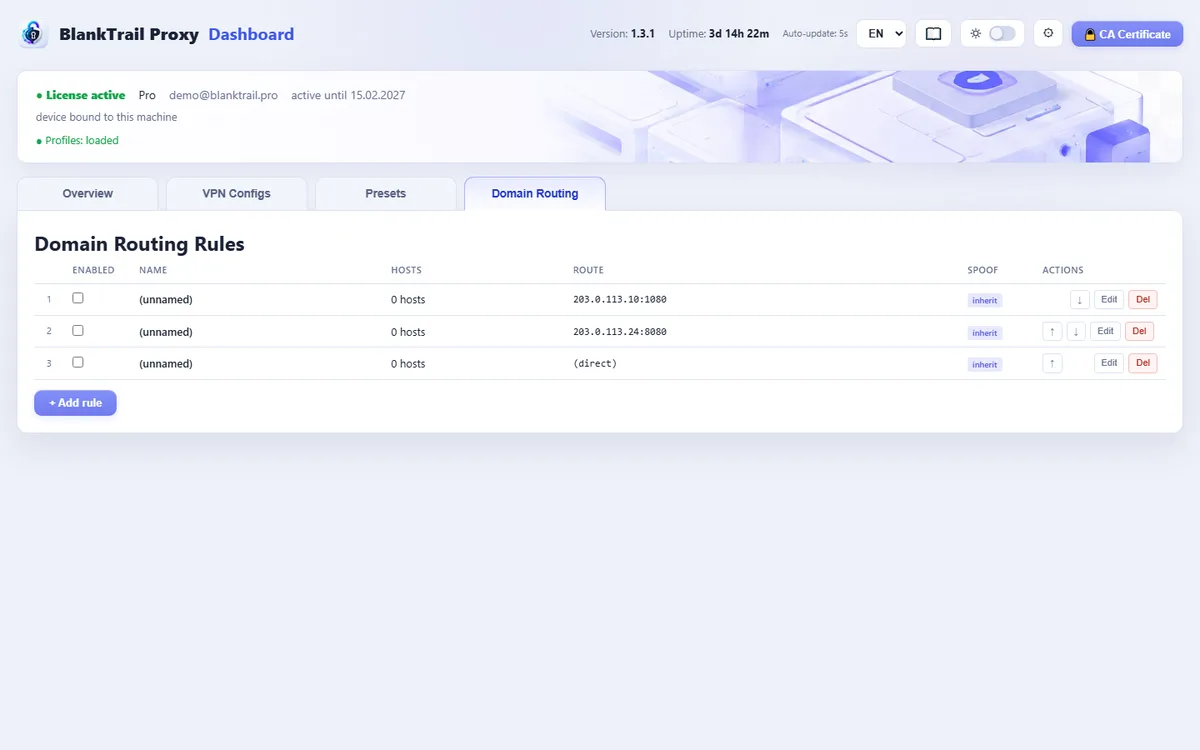Edit the direct route rule 3
The image size is (1200, 750).
tap(1109, 363)
